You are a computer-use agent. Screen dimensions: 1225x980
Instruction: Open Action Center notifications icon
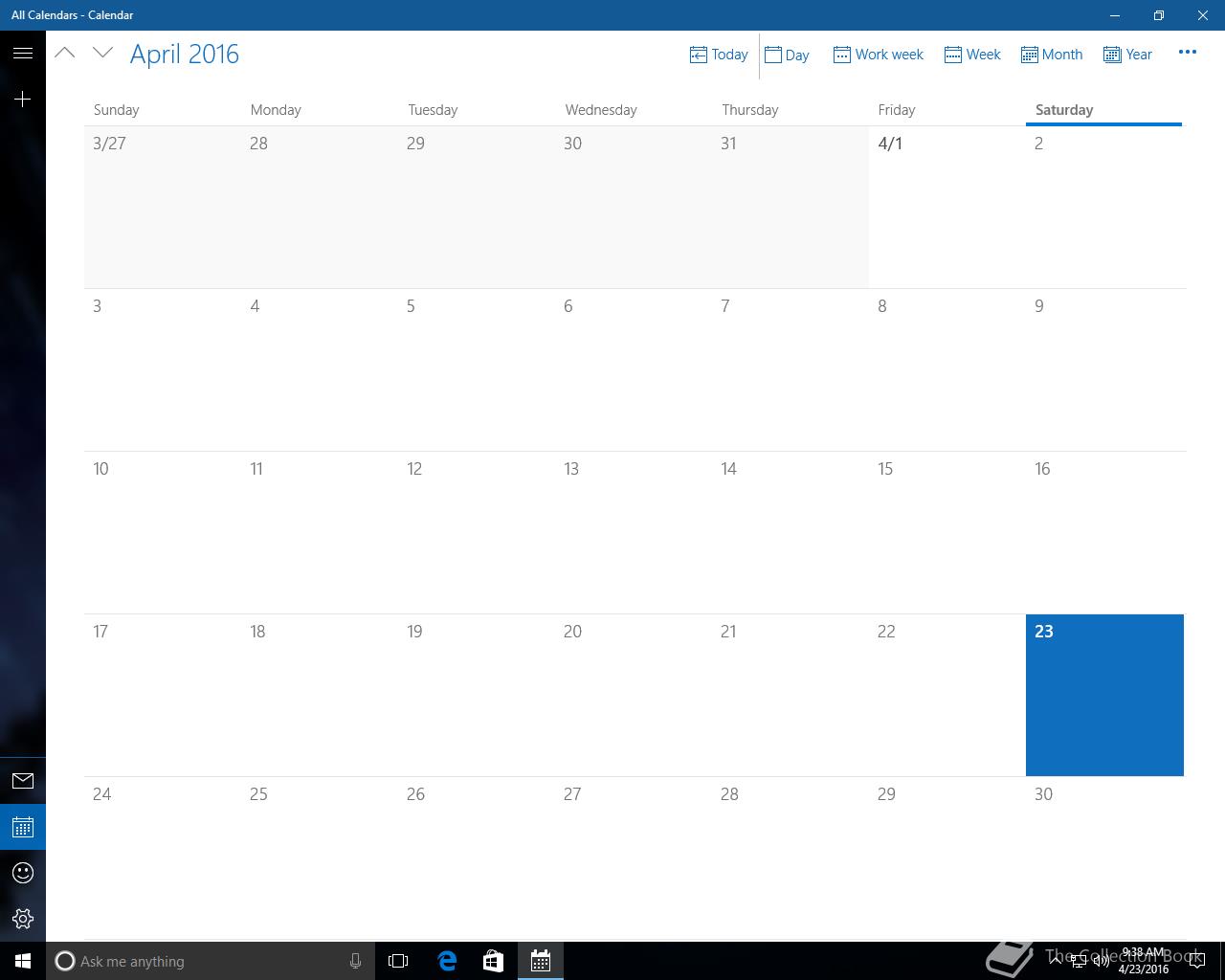pyautogui.click(x=1196, y=961)
